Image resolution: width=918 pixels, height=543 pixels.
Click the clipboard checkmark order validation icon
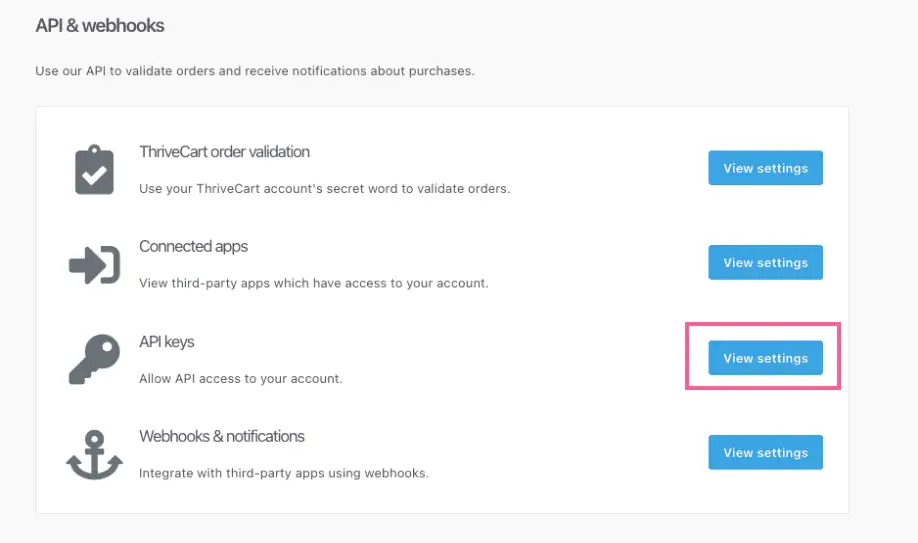point(94,170)
